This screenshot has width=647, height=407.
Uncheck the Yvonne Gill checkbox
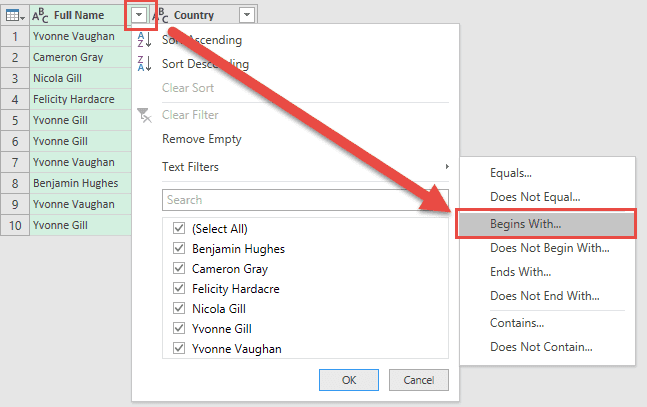(179, 328)
